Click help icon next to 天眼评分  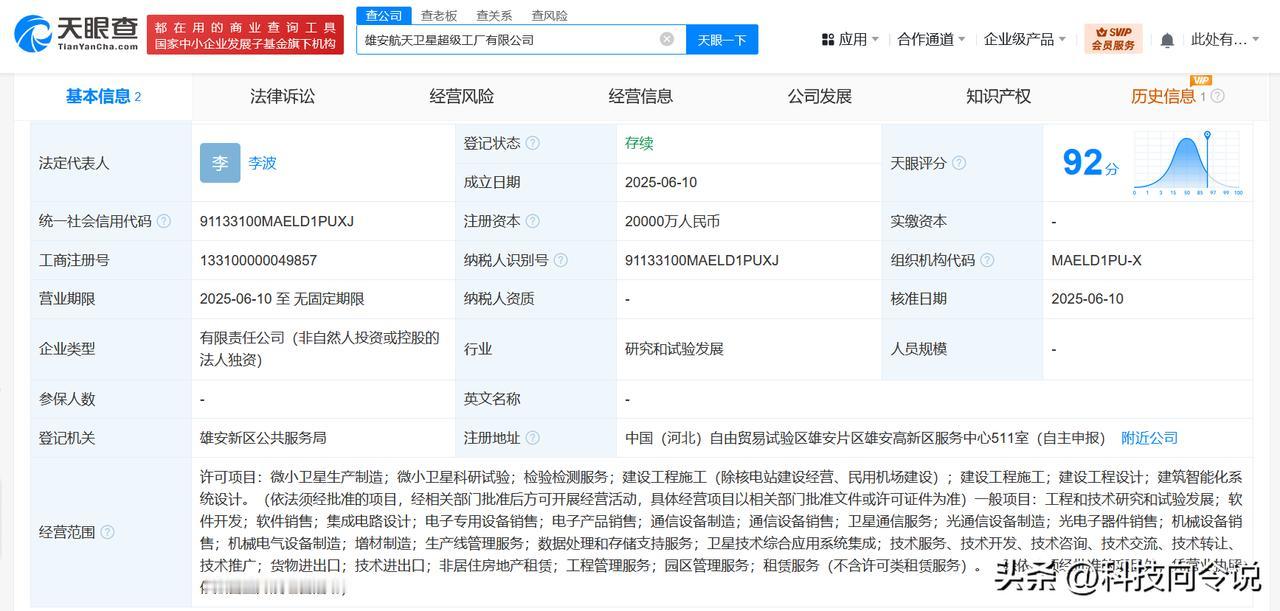tap(959, 163)
